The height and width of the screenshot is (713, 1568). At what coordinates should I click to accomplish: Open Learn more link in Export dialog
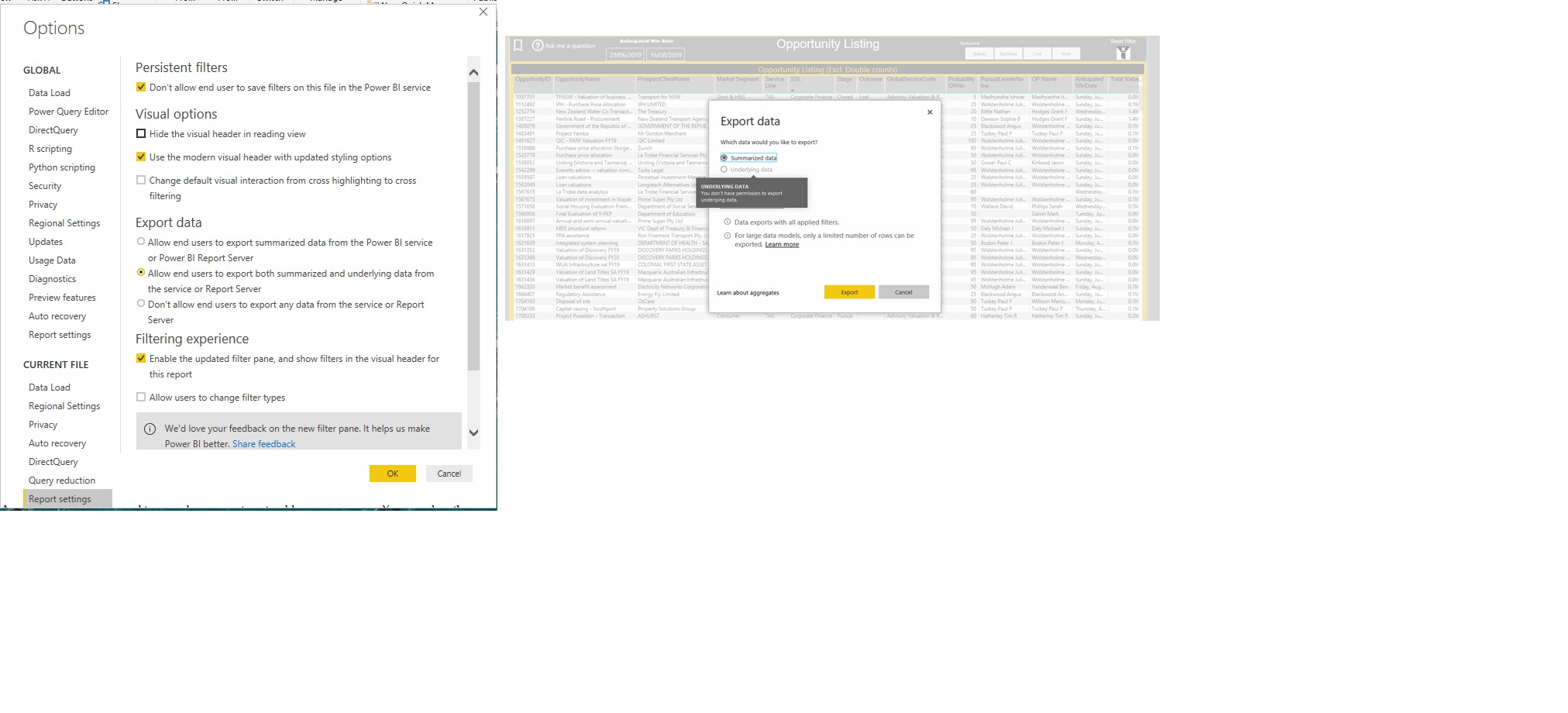[782, 244]
